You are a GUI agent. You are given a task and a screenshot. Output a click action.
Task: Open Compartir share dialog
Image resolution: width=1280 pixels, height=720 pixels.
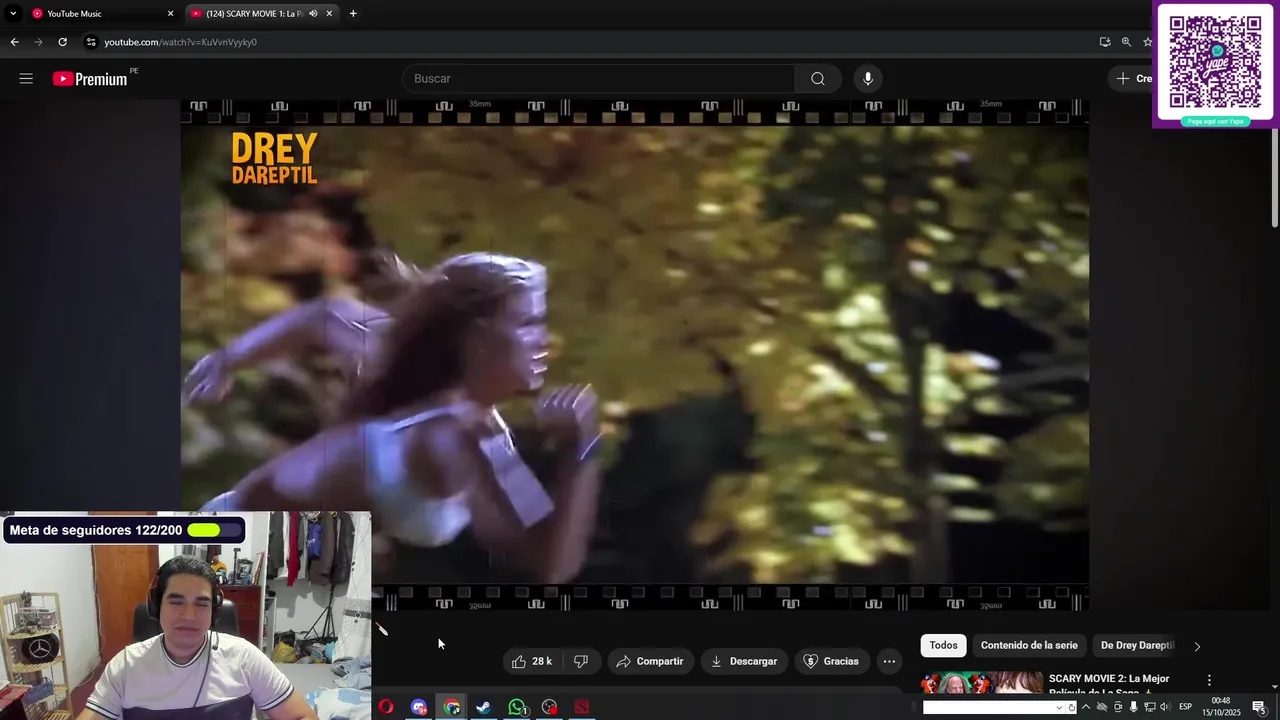click(x=650, y=661)
